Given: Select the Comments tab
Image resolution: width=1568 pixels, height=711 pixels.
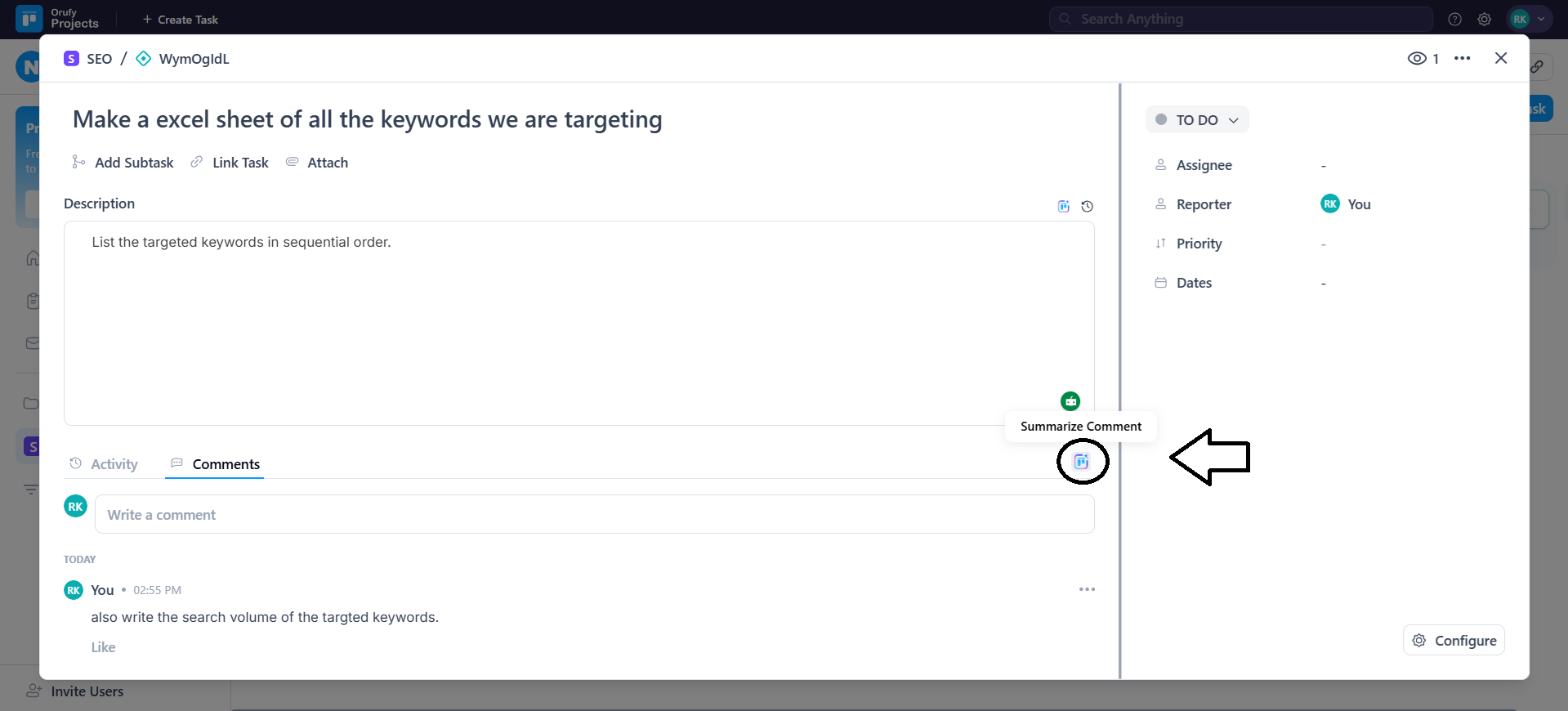Looking at the screenshot, I should [216, 463].
